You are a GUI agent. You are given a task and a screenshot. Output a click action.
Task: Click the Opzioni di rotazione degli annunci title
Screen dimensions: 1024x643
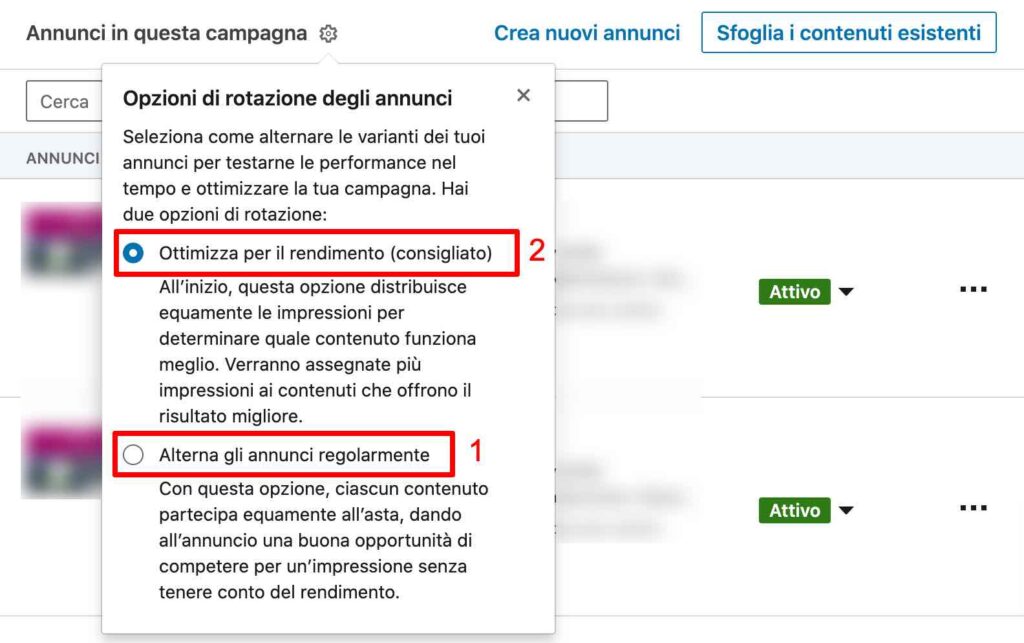[x=287, y=99]
